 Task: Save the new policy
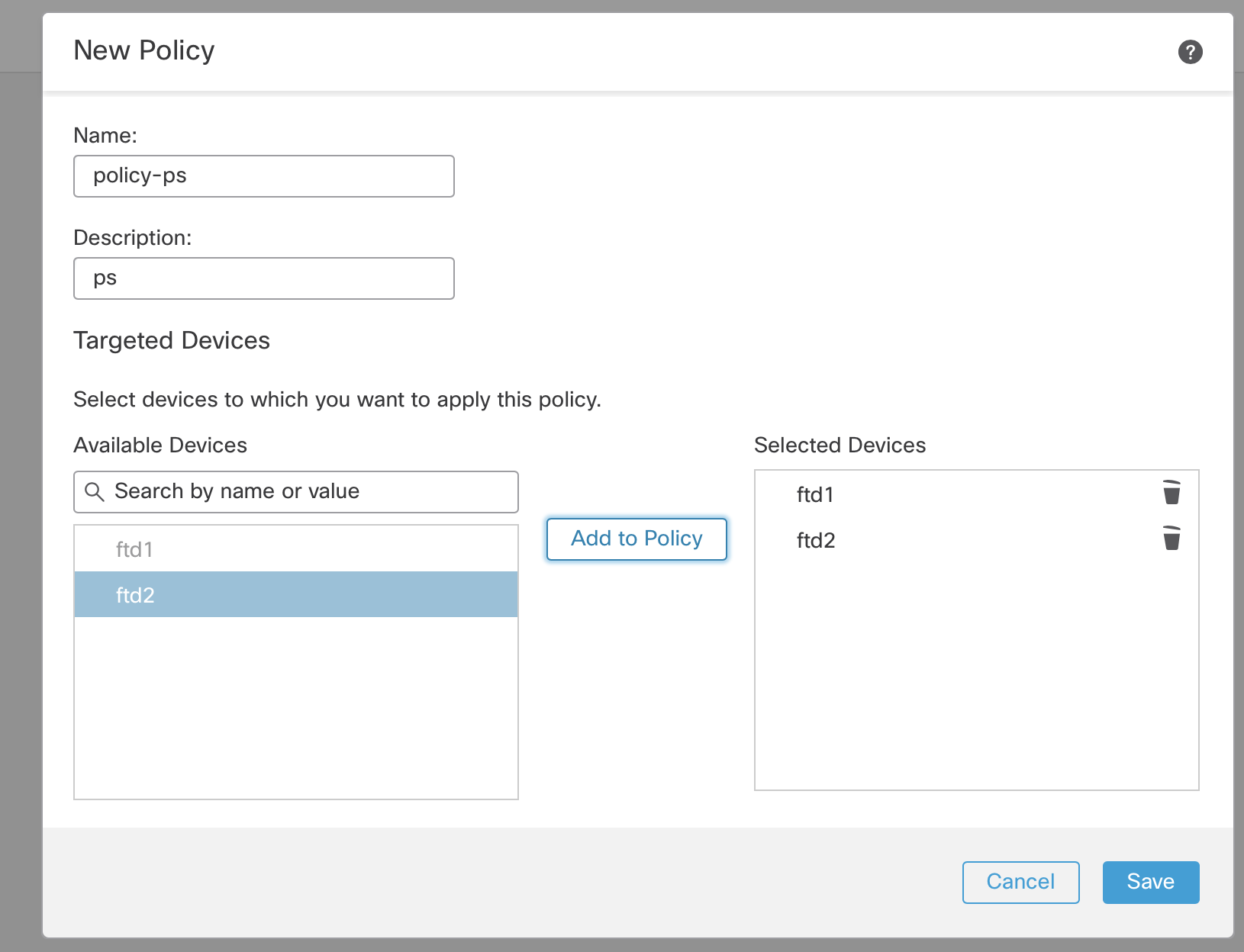pos(1151,883)
